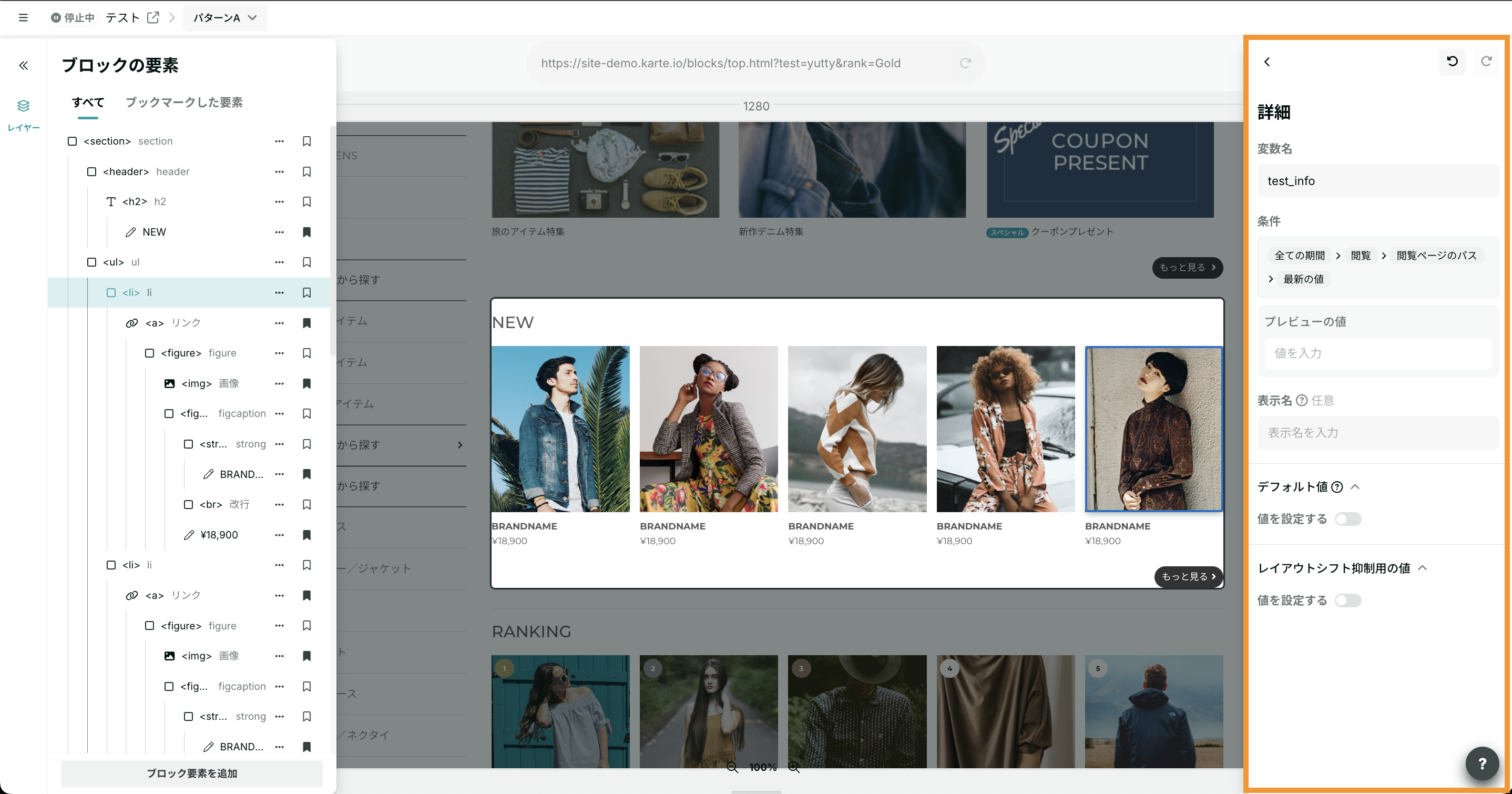
Task: Toggle the layout shift suppression value switch
Action: (1347, 600)
